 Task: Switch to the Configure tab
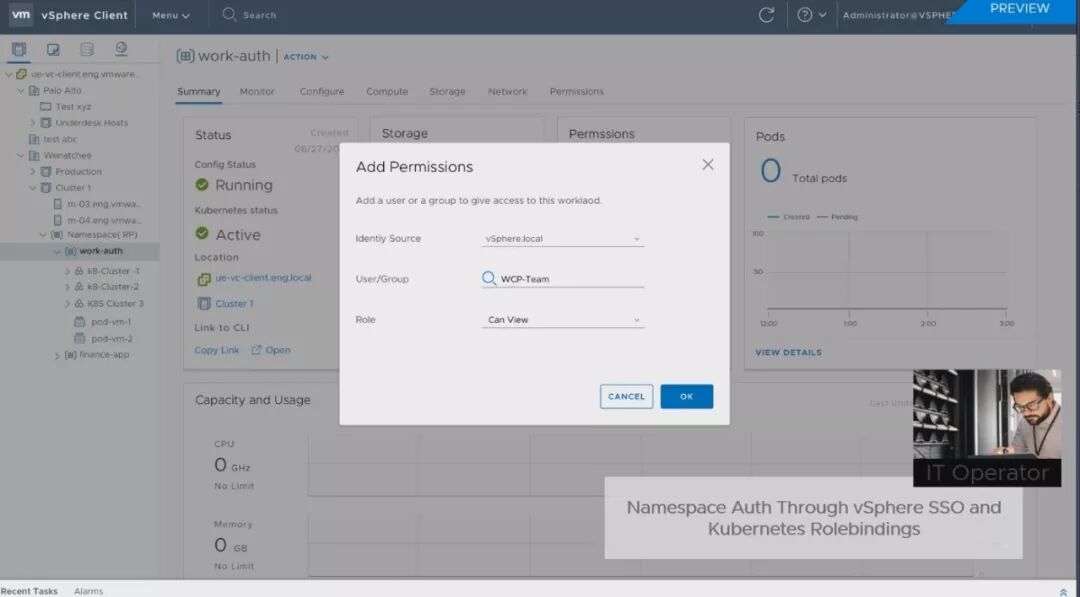tap(322, 92)
